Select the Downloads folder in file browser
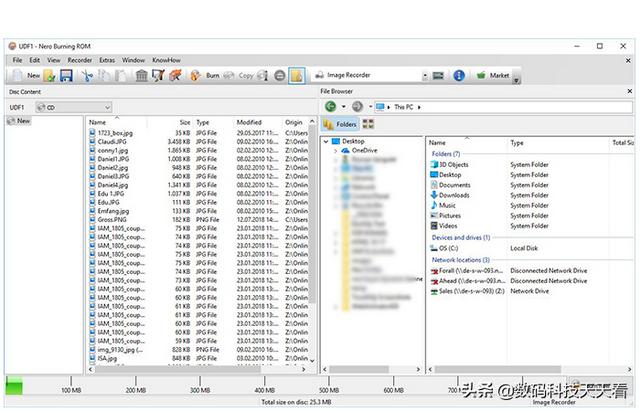This screenshot has height=411, width=640. click(x=450, y=195)
